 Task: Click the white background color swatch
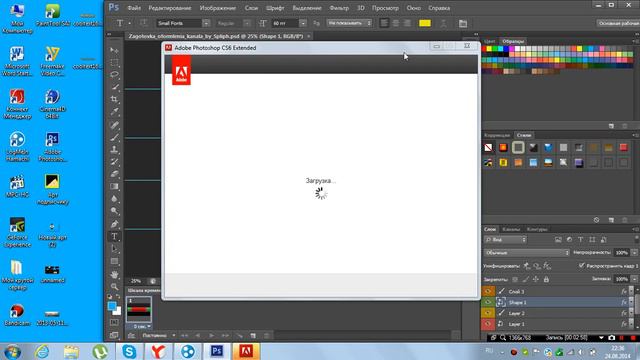coord(118,311)
